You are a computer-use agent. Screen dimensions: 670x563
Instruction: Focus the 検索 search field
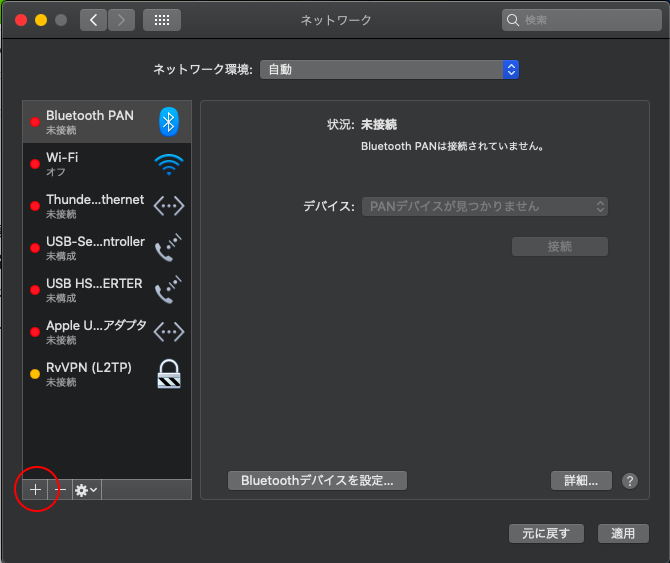coord(582,20)
